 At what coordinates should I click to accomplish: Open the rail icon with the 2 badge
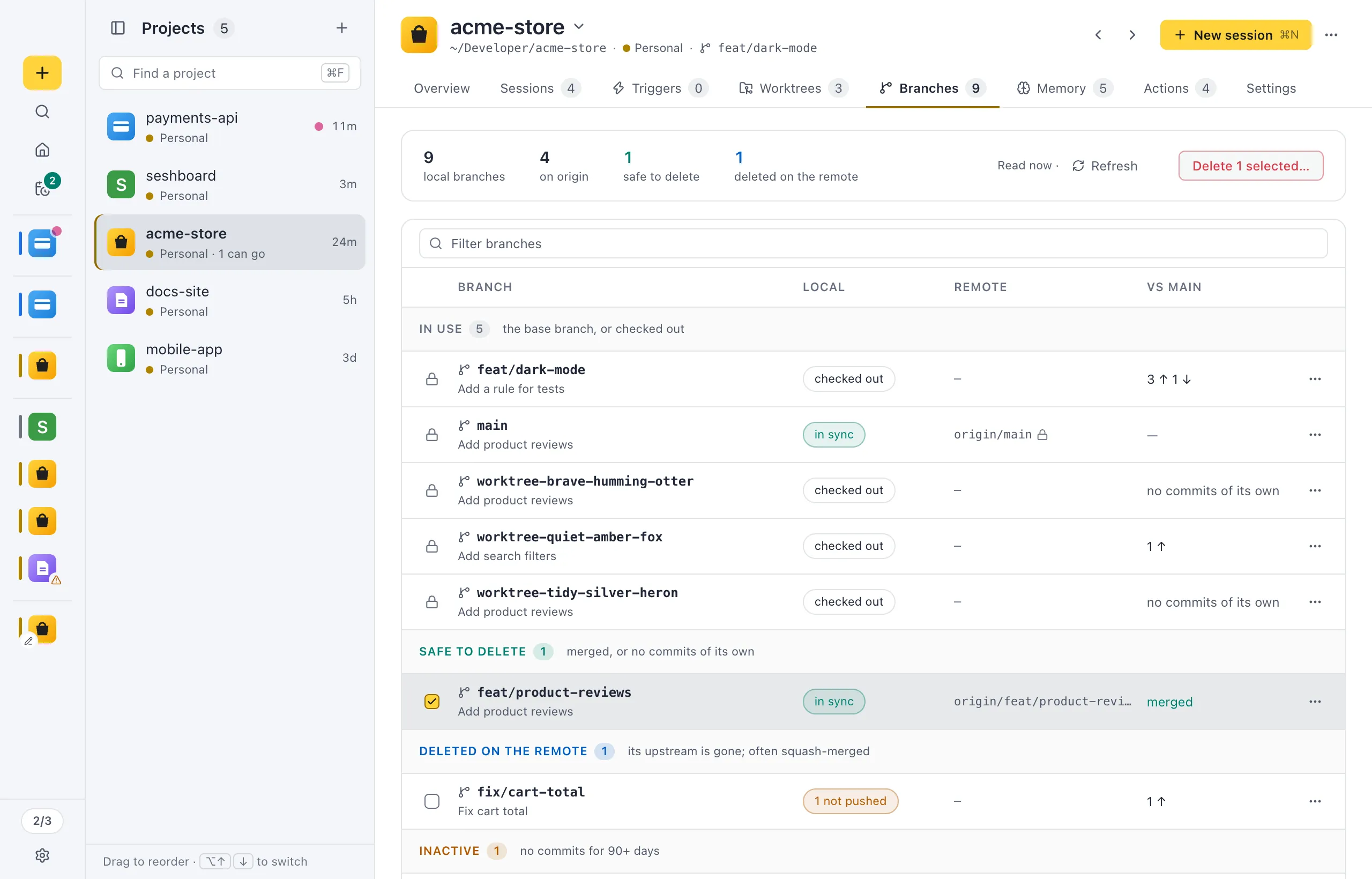tap(43, 188)
